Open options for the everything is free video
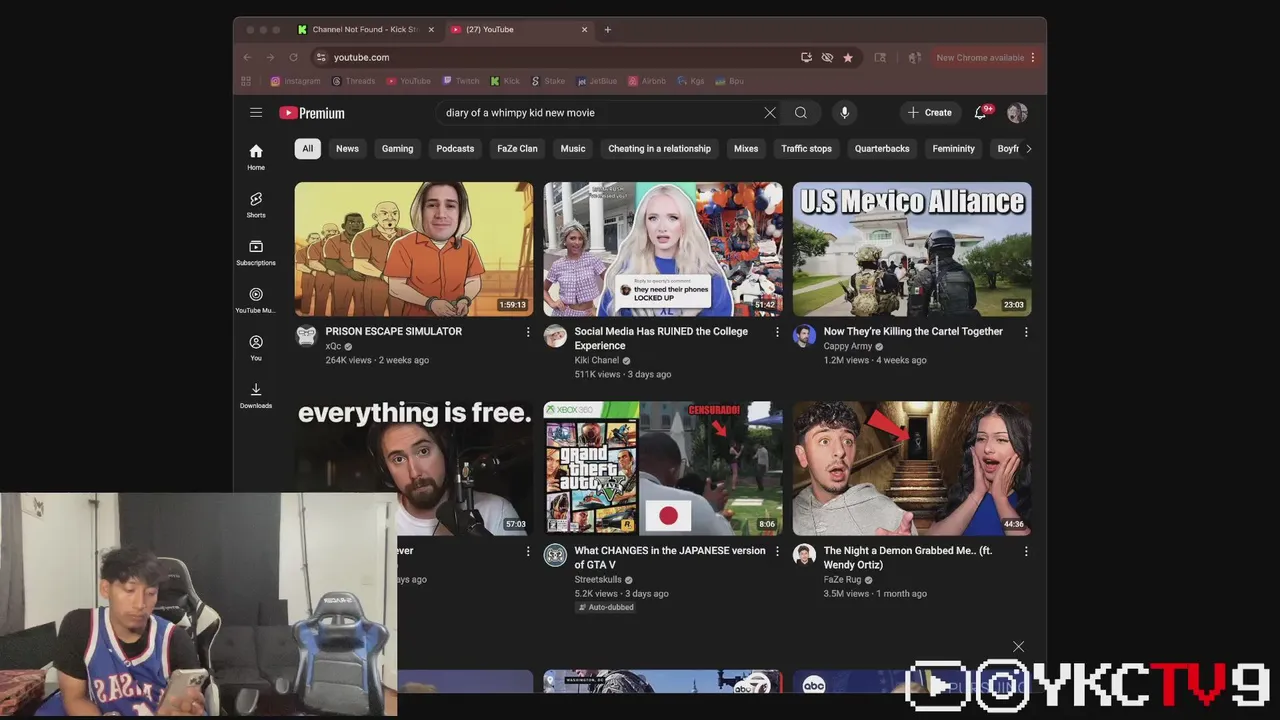The height and width of the screenshot is (720, 1280). pyautogui.click(x=528, y=551)
